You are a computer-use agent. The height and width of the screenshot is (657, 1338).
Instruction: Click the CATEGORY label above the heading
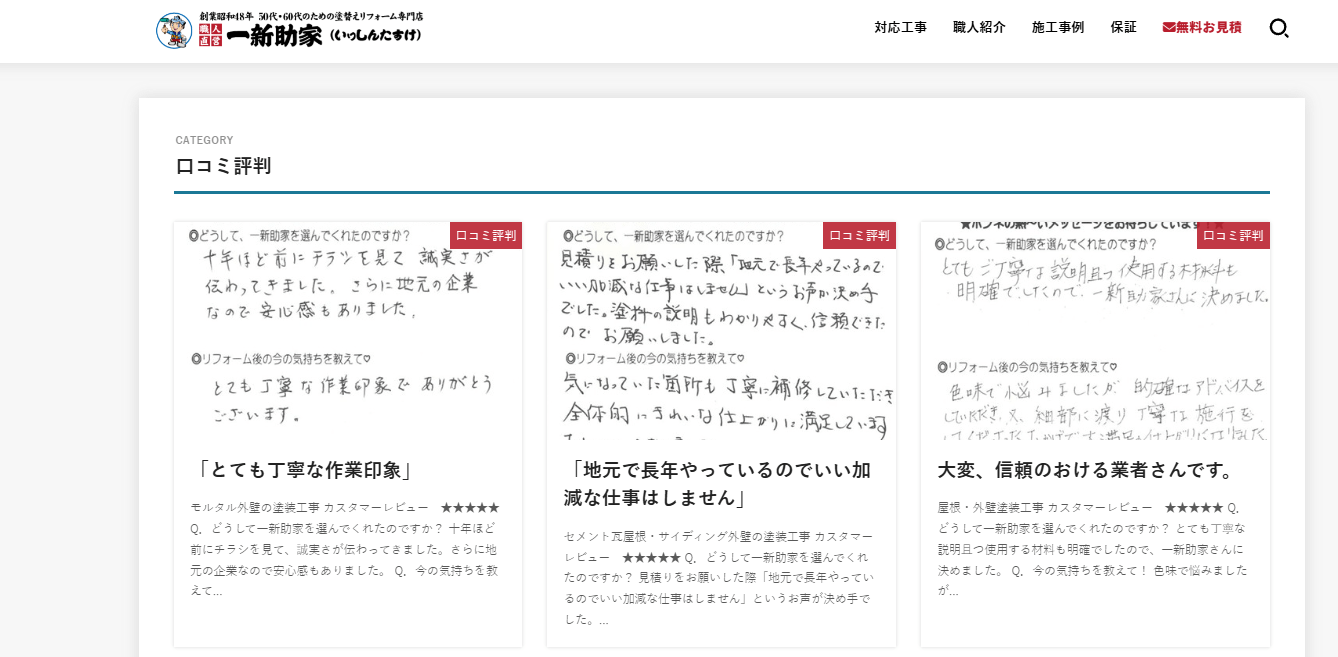point(204,140)
